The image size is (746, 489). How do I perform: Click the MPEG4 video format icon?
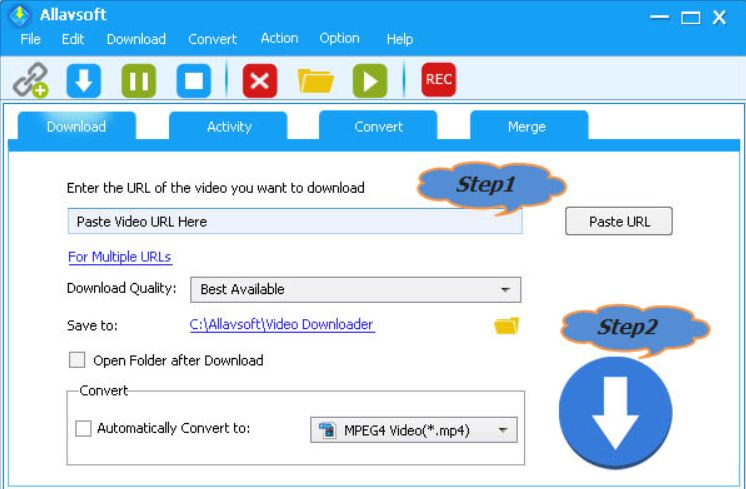point(327,430)
